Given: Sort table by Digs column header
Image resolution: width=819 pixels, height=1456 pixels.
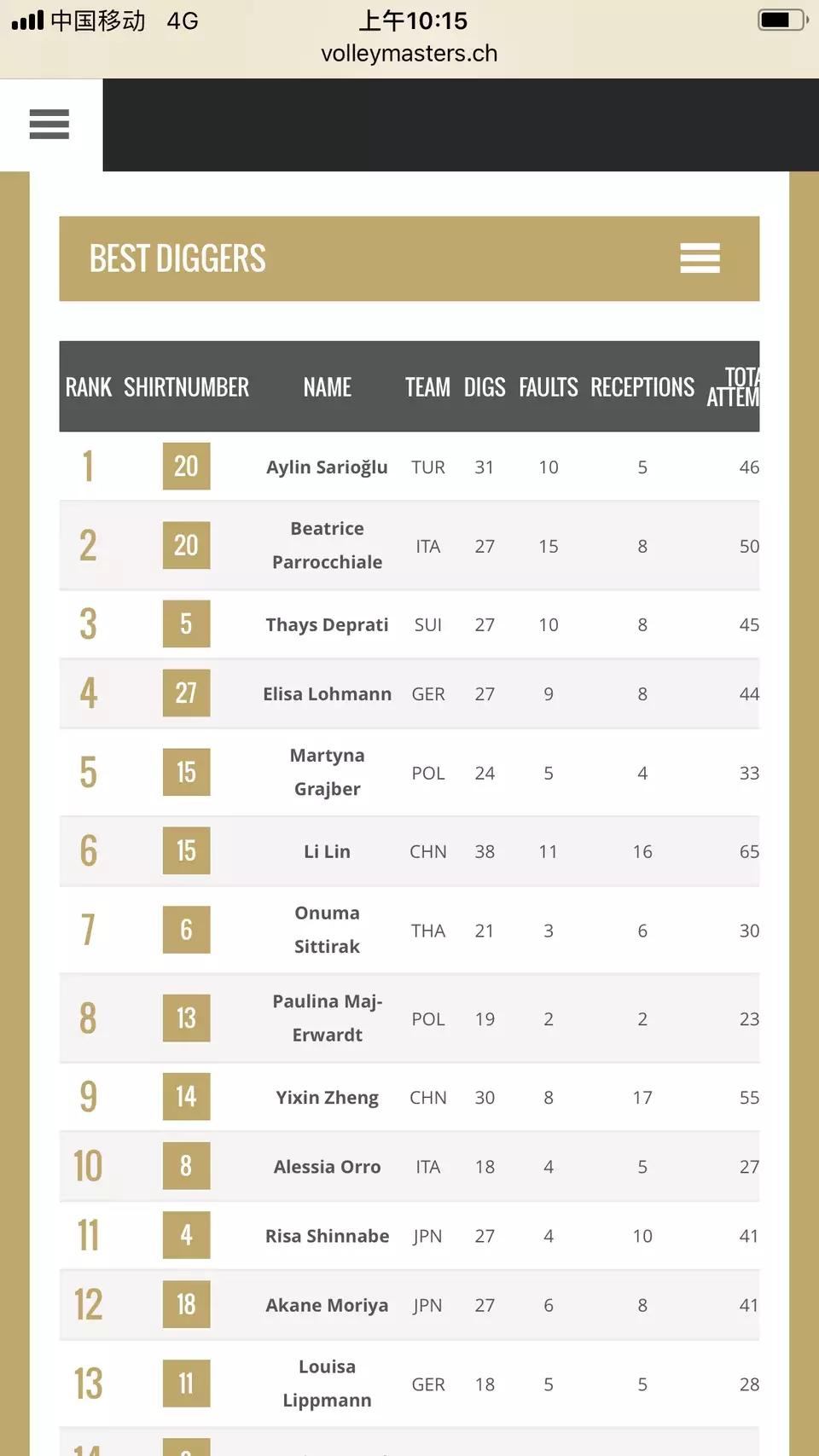Looking at the screenshot, I should 485,387.
